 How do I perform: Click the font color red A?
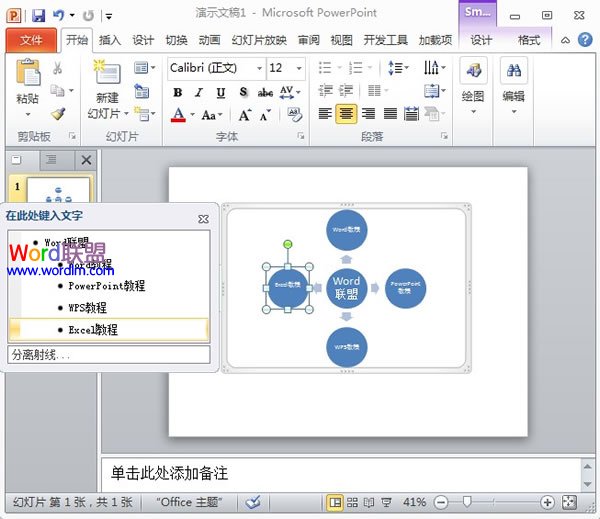[x=178, y=114]
